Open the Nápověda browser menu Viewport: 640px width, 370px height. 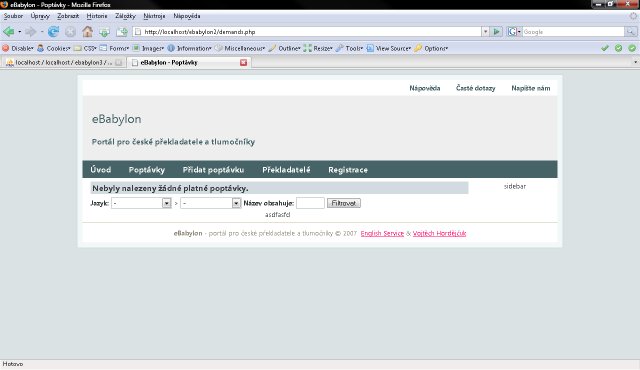(x=187, y=16)
